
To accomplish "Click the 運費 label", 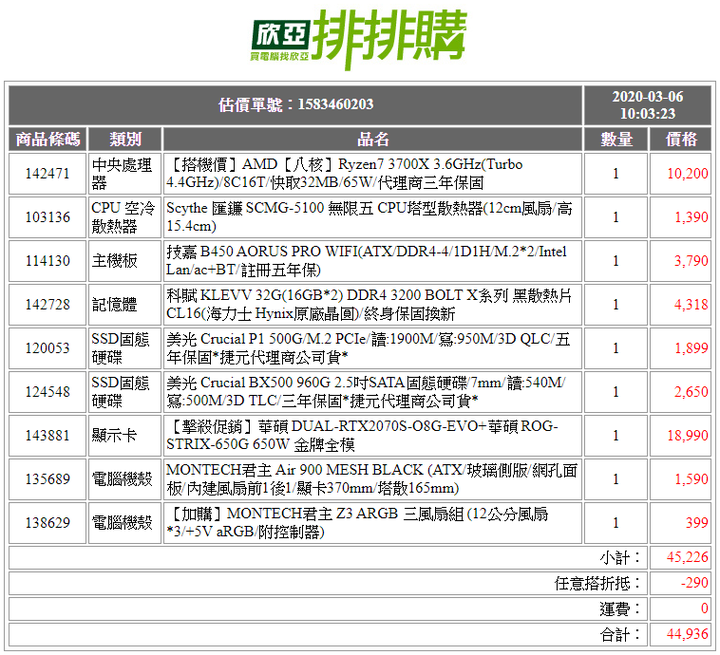I will pyautogui.click(x=620, y=609).
